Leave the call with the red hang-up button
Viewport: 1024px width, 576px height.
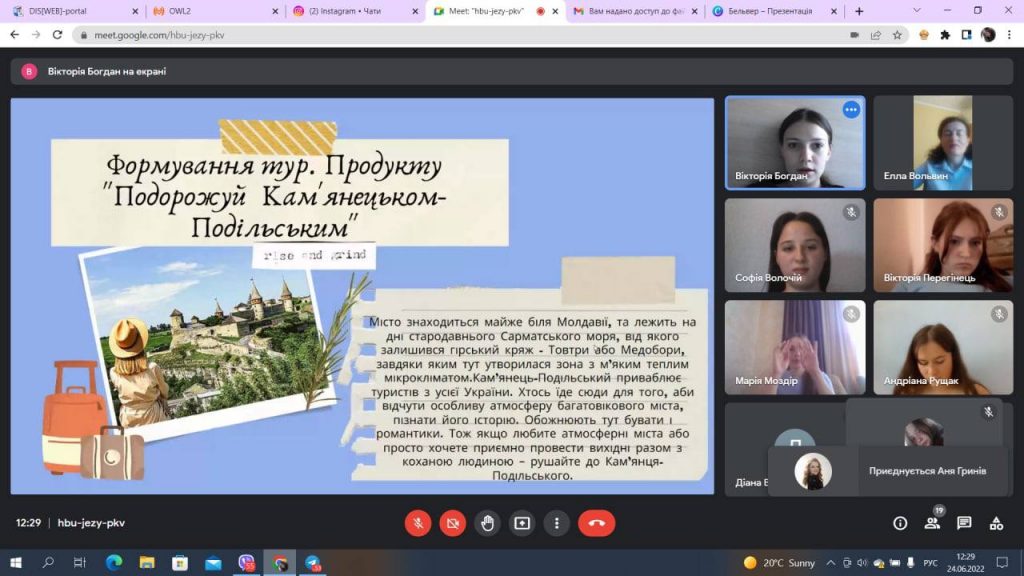point(597,523)
